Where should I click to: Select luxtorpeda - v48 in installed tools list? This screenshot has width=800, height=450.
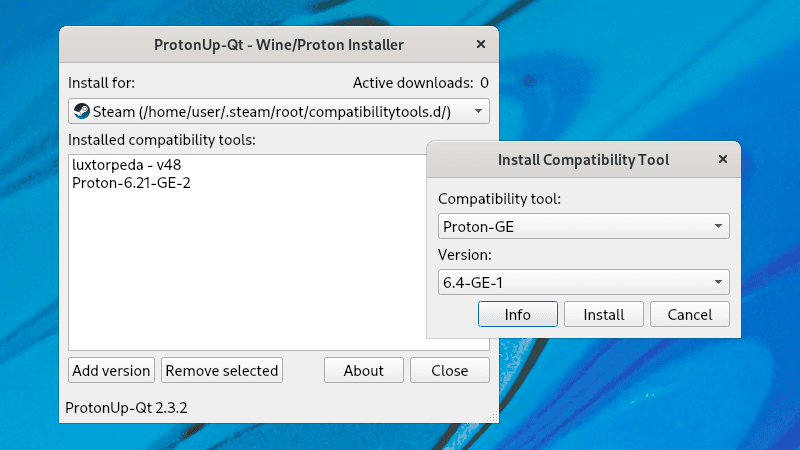tap(127, 165)
